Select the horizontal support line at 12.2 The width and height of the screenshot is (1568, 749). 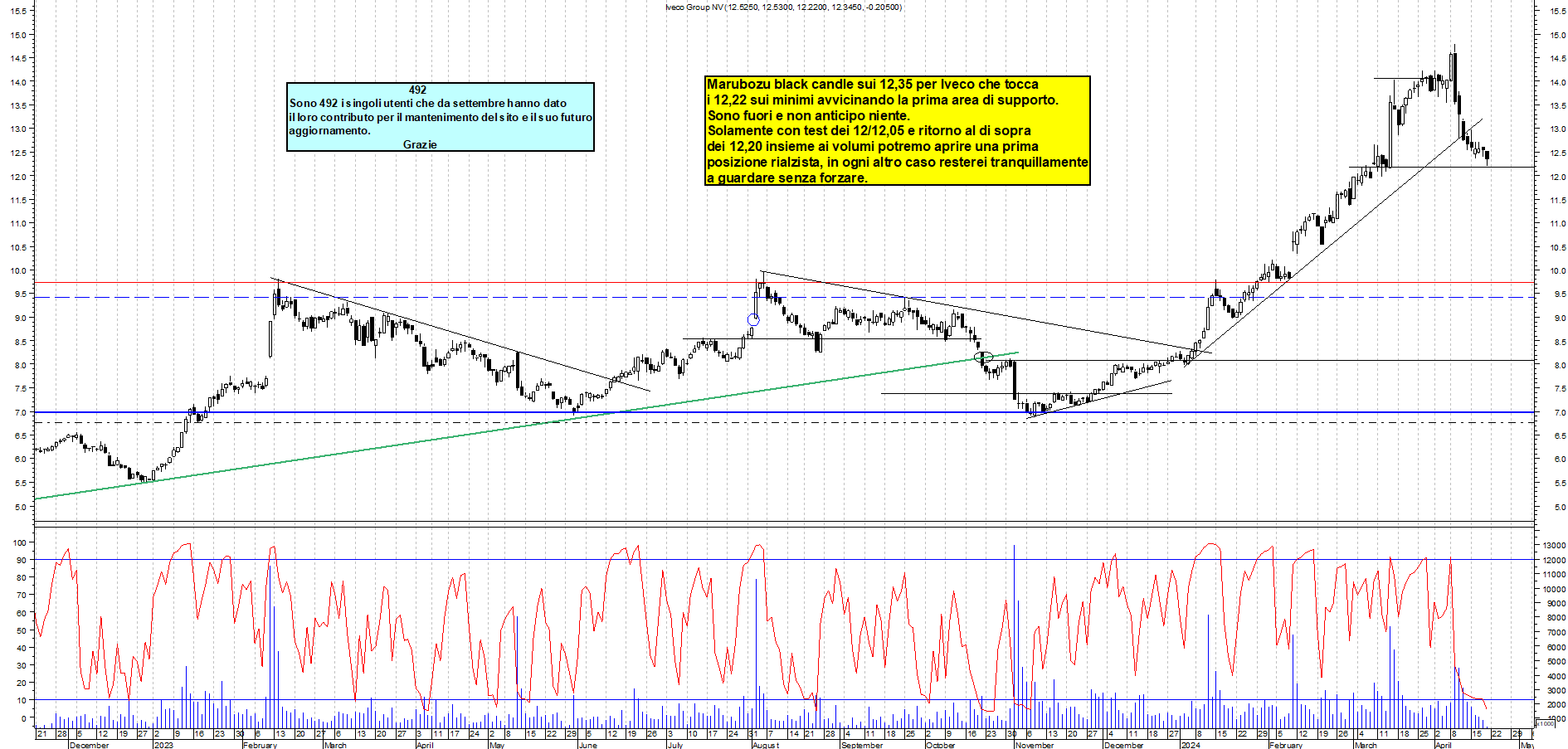[1442, 168]
